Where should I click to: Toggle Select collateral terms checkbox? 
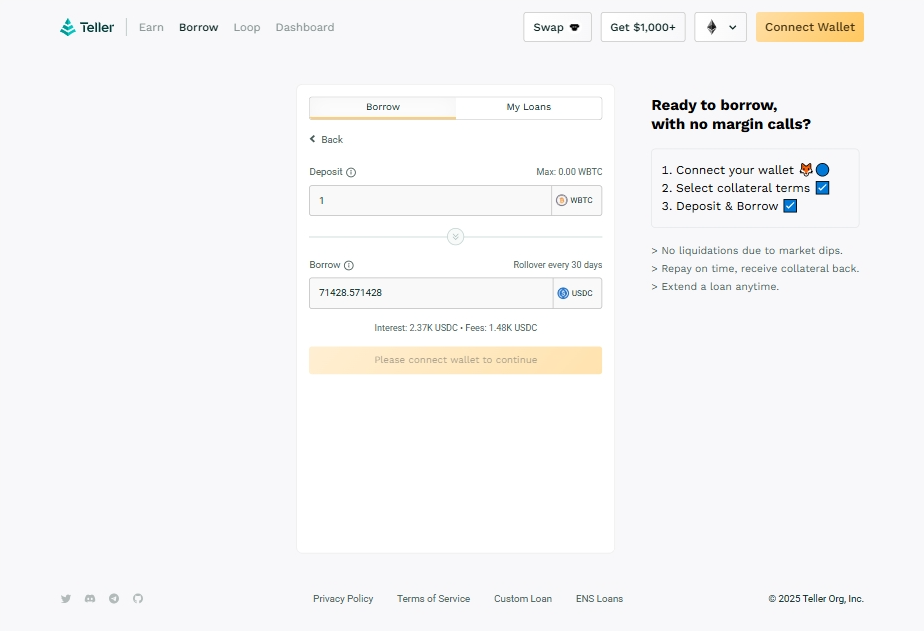tap(823, 188)
